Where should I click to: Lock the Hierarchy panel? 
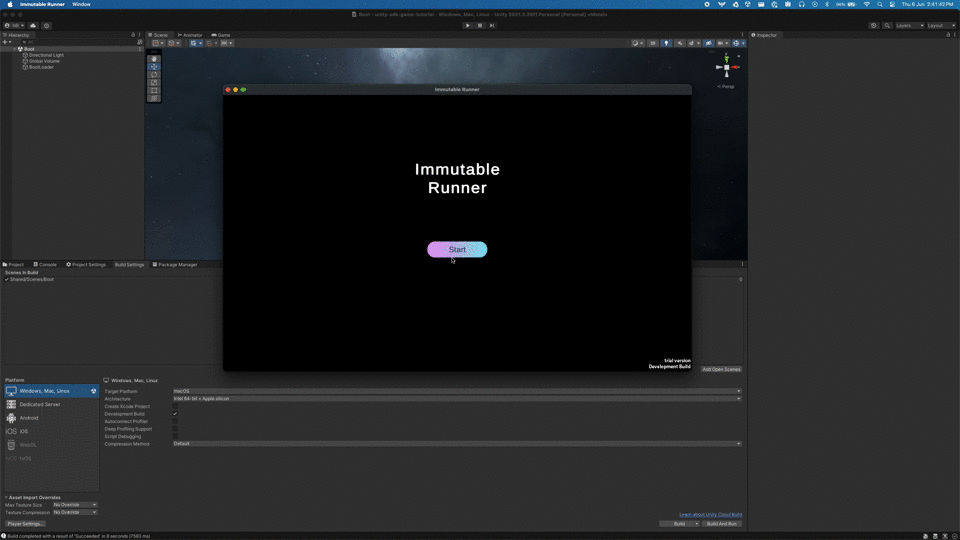tap(133, 35)
